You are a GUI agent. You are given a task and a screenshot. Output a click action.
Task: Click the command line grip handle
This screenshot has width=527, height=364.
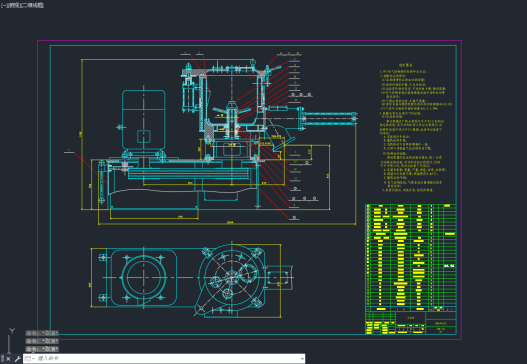pos(2,359)
